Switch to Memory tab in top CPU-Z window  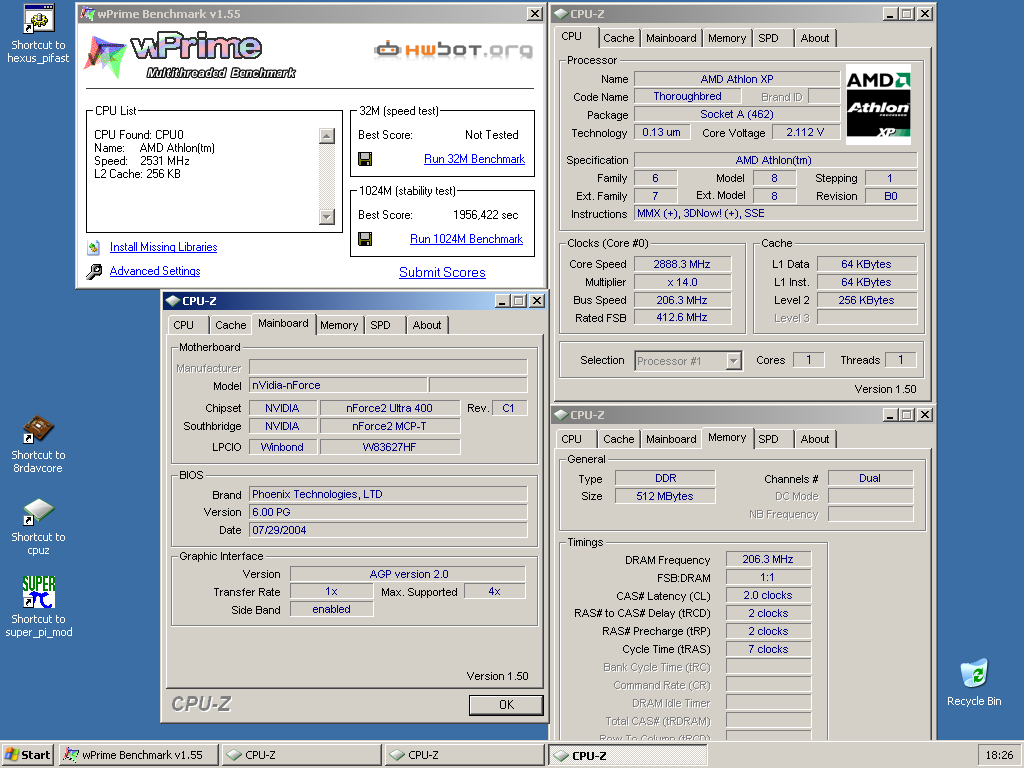click(727, 38)
